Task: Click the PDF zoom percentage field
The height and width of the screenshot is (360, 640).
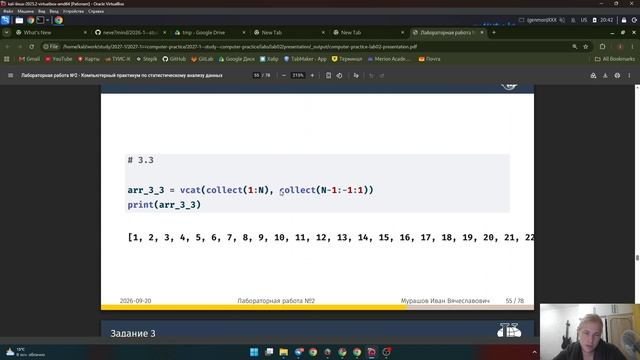Action: pos(298,76)
